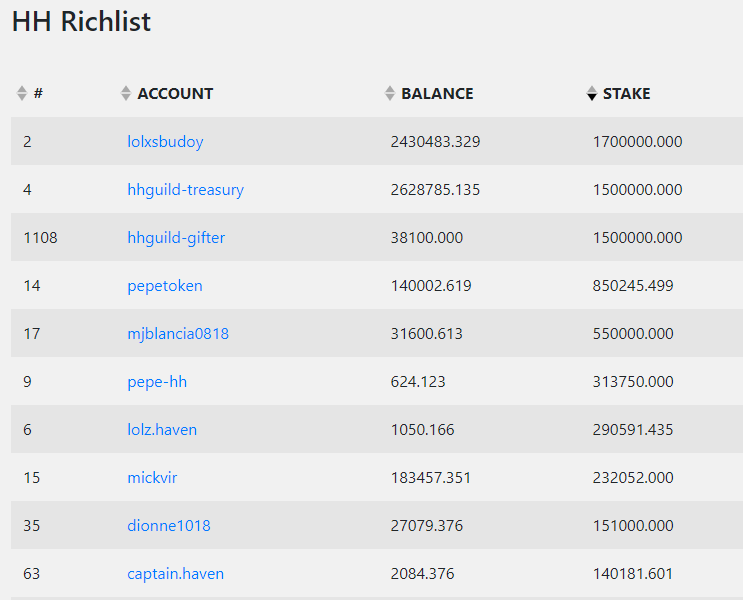Image resolution: width=743 pixels, height=600 pixels.
Task: Select the mjblancia0818 account link
Action: click(178, 334)
